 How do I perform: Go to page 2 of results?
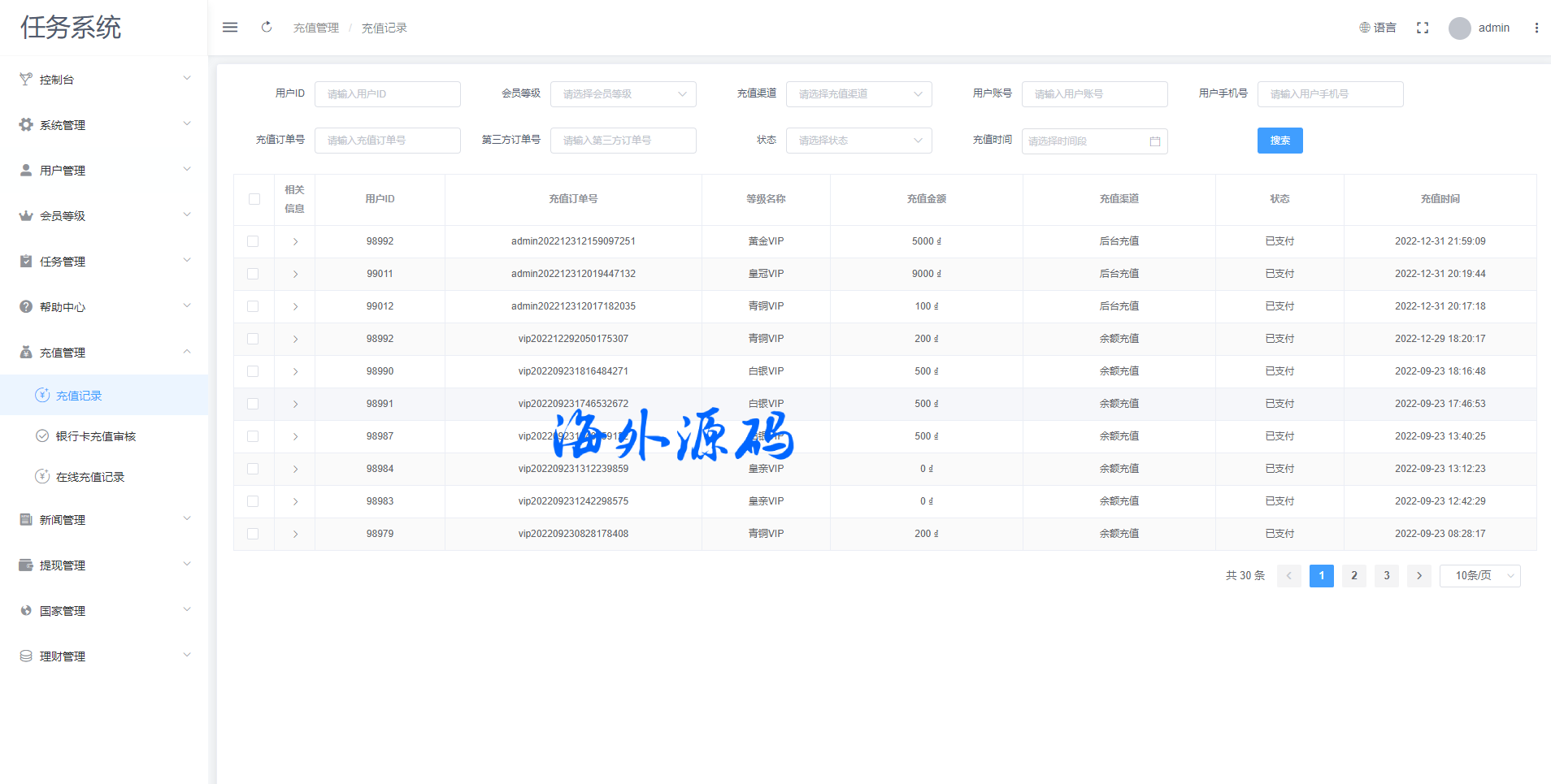pyautogui.click(x=1354, y=576)
